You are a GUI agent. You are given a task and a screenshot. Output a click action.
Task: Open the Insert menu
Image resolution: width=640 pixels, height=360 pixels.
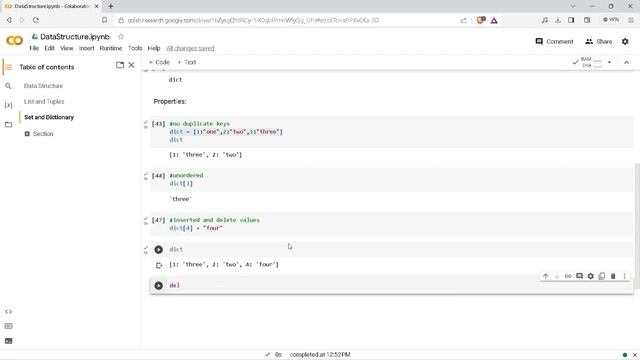click(x=87, y=48)
